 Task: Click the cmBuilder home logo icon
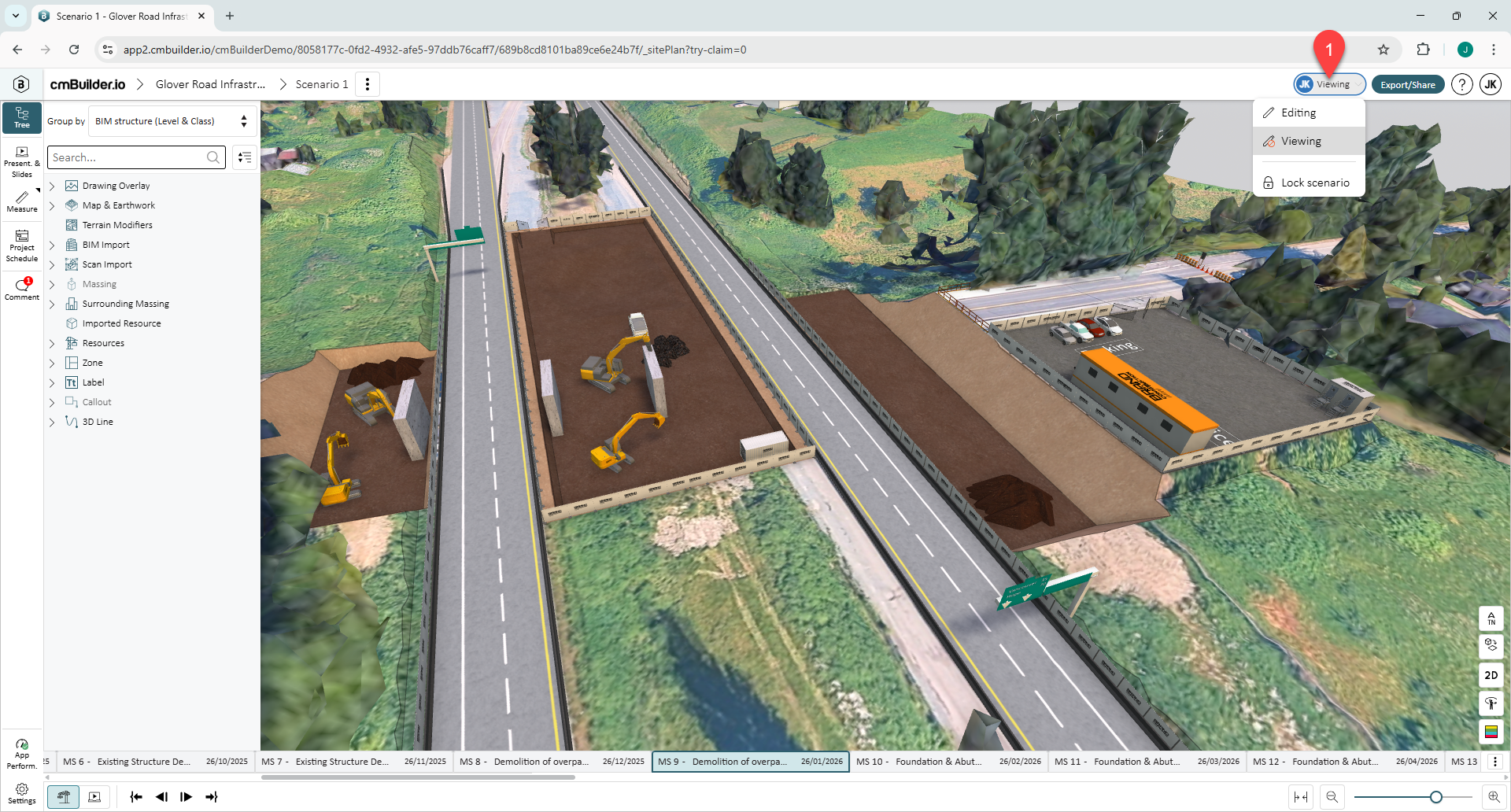[21, 84]
